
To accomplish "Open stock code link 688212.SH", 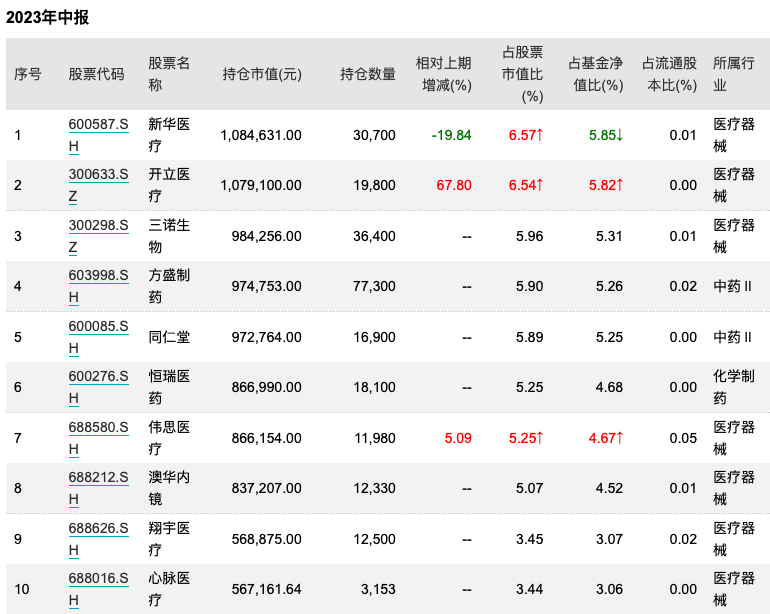I will (98, 488).
